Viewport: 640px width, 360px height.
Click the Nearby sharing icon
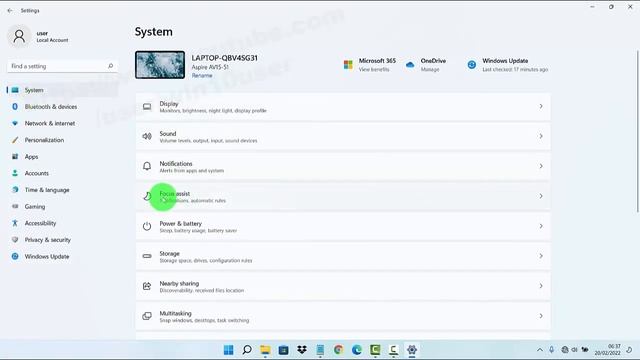(x=147, y=286)
